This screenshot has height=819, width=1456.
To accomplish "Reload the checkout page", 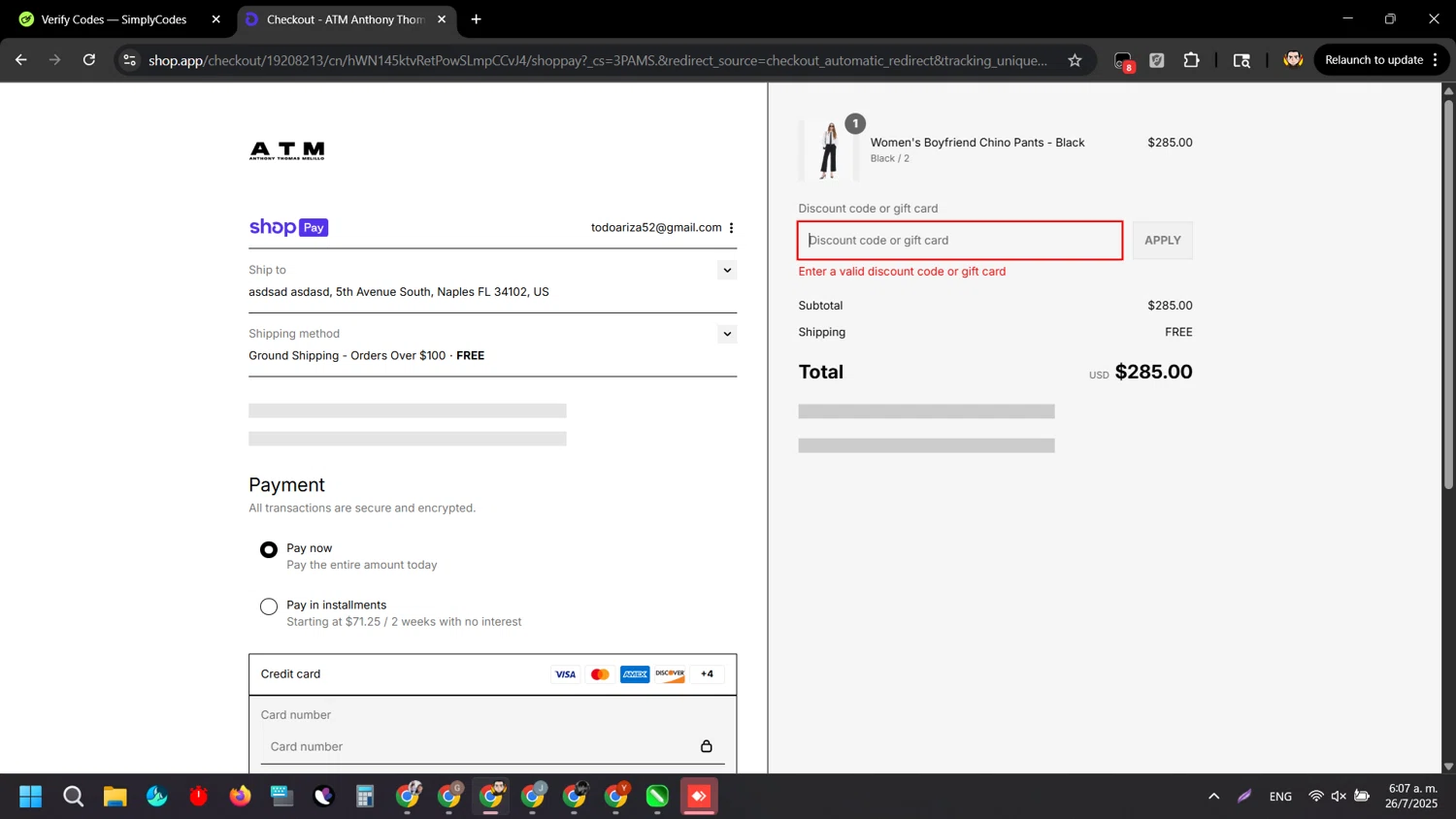I will [x=89, y=60].
